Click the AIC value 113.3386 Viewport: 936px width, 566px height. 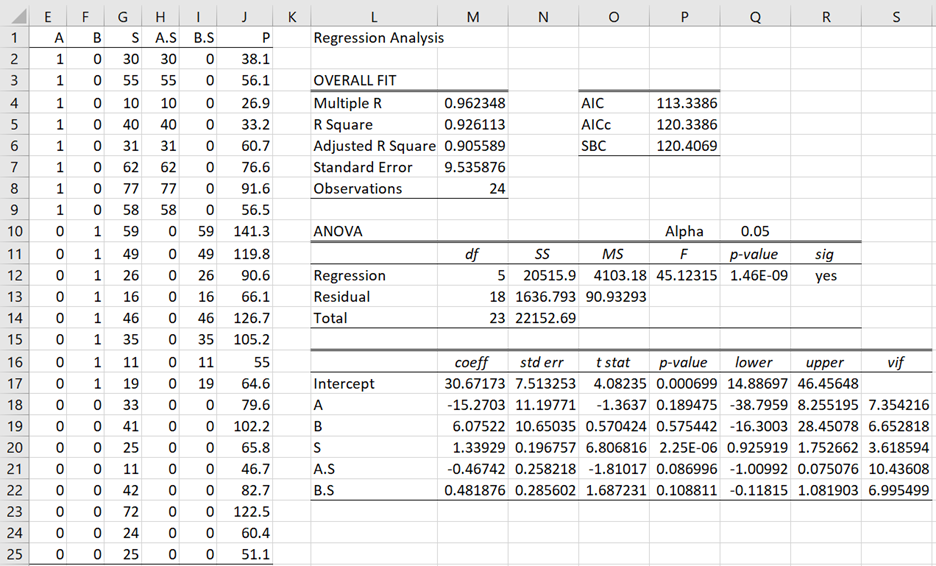[686, 103]
